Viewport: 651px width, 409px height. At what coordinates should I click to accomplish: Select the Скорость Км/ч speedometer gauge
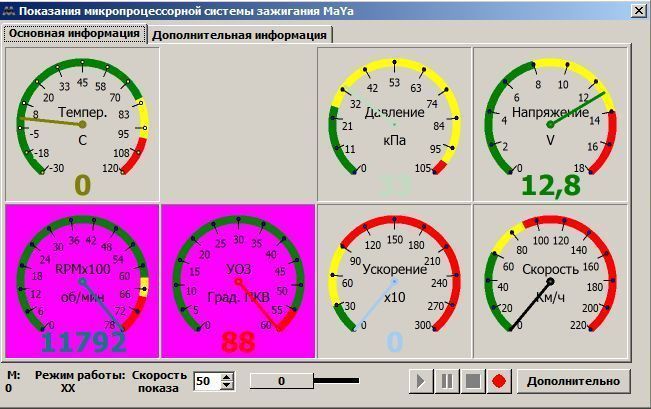[x=550, y=280]
